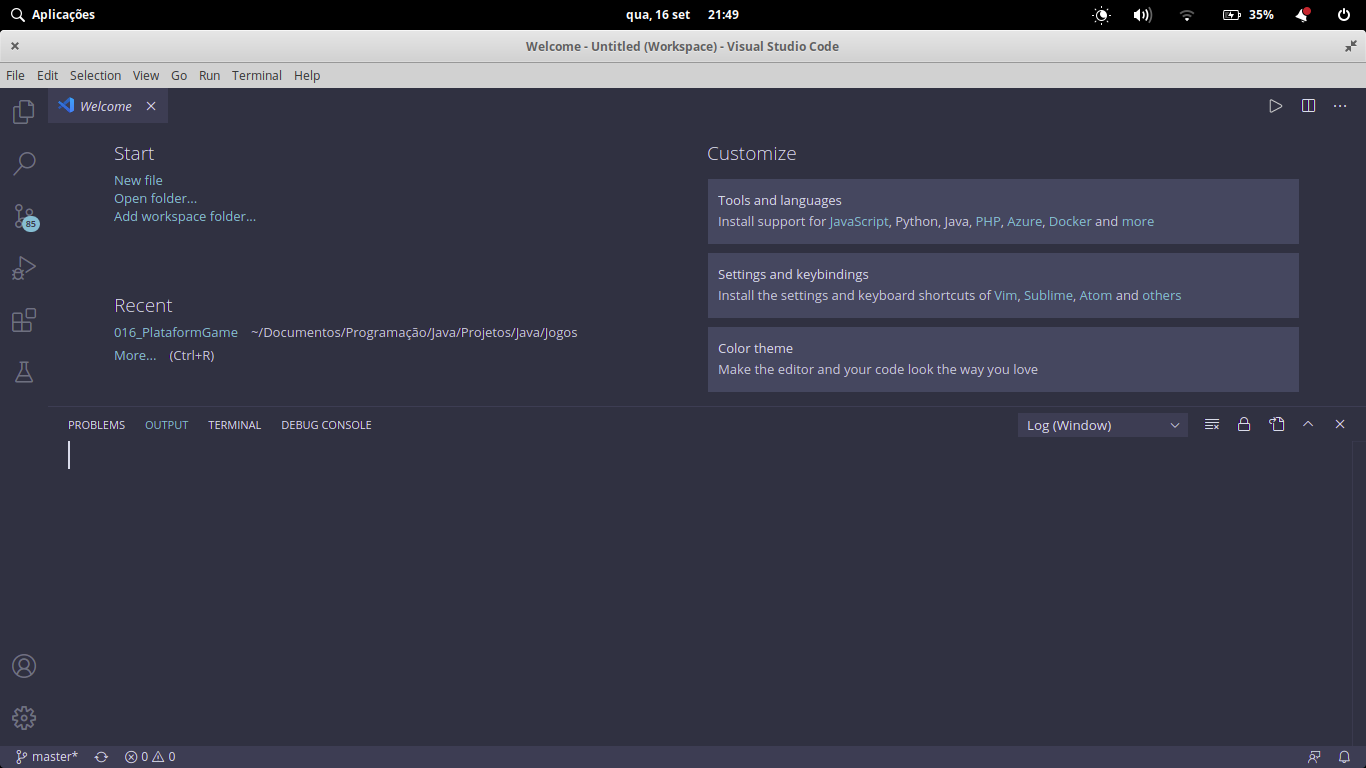Maximize the panel with the chevron
This screenshot has width=1366, height=768.
point(1308,424)
